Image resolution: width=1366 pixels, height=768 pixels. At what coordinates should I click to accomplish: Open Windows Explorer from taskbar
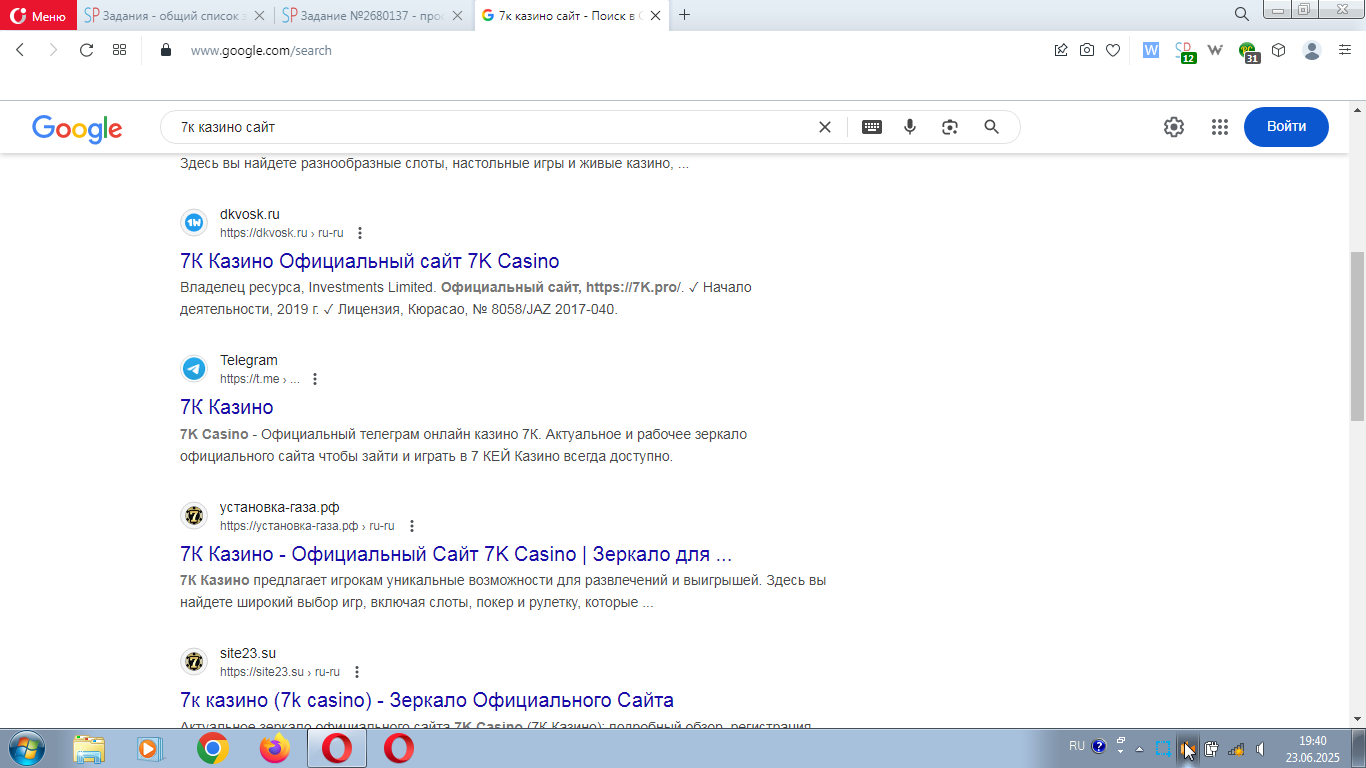pyautogui.click(x=89, y=748)
